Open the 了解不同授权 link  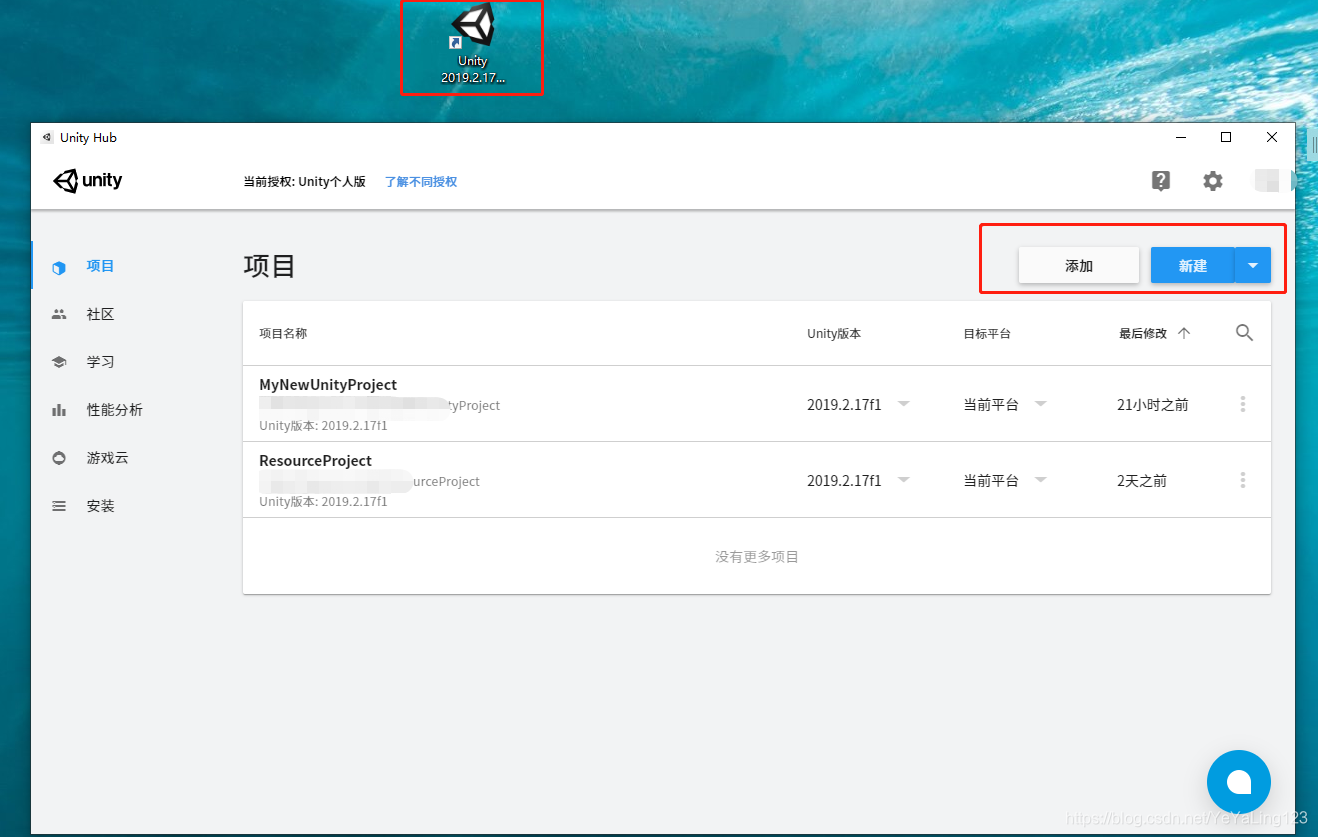pos(421,182)
